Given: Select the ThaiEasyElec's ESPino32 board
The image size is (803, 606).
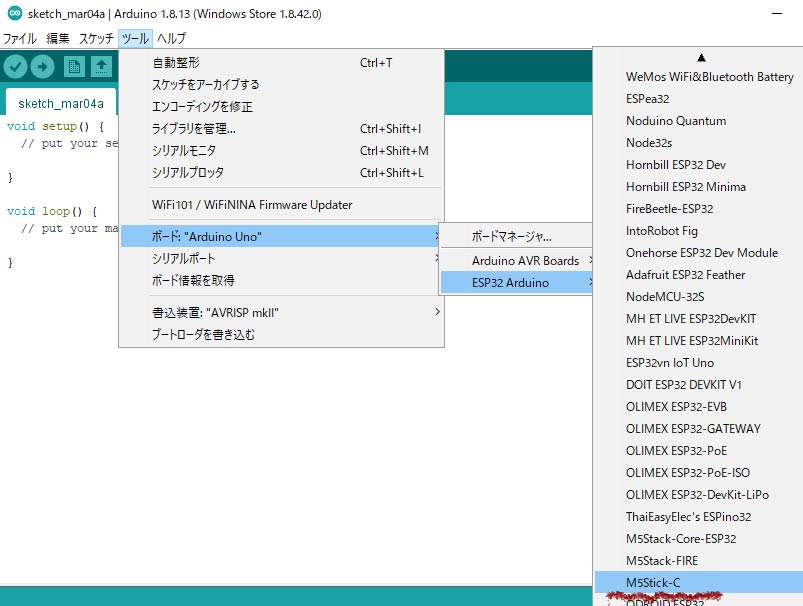Looking at the screenshot, I should pyautogui.click(x=699, y=517).
